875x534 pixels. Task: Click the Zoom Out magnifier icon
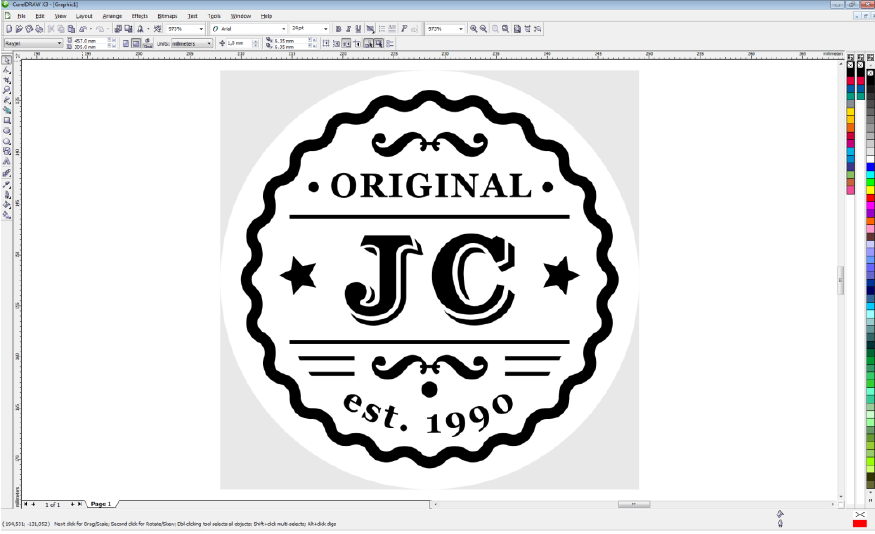(484, 29)
